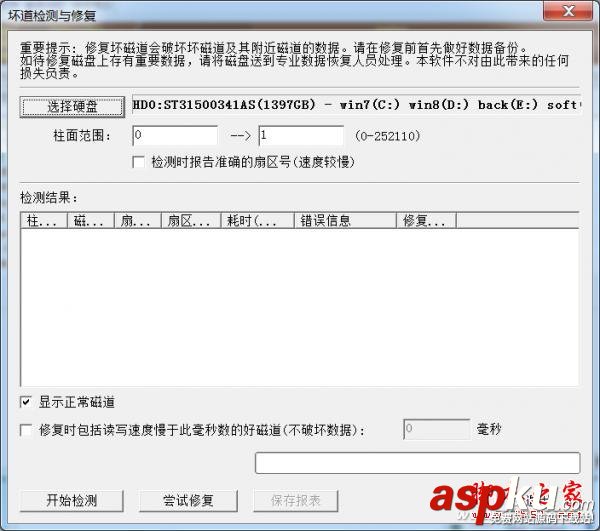Sort by 扇区... column header

pyautogui.click(x=191, y=221)
